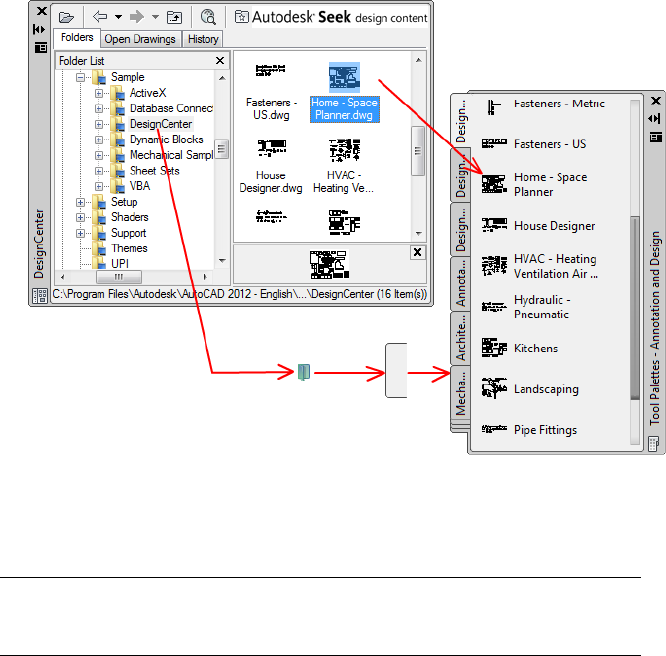Select the House Designer tool
This screenshot has width=666, height=656.
(x=539, y=226)
